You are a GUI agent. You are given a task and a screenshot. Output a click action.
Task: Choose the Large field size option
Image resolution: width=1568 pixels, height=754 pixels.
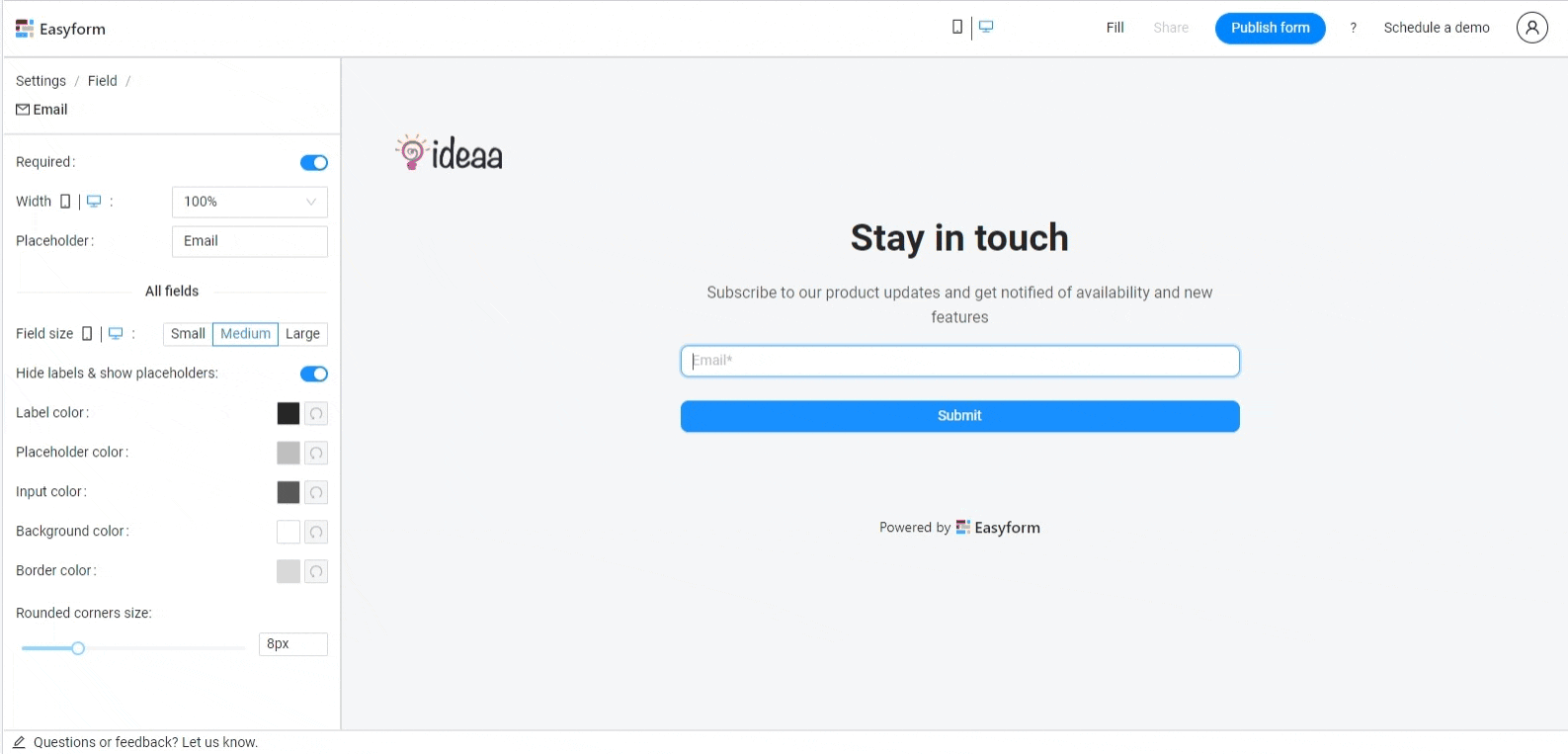pos(302,334)
